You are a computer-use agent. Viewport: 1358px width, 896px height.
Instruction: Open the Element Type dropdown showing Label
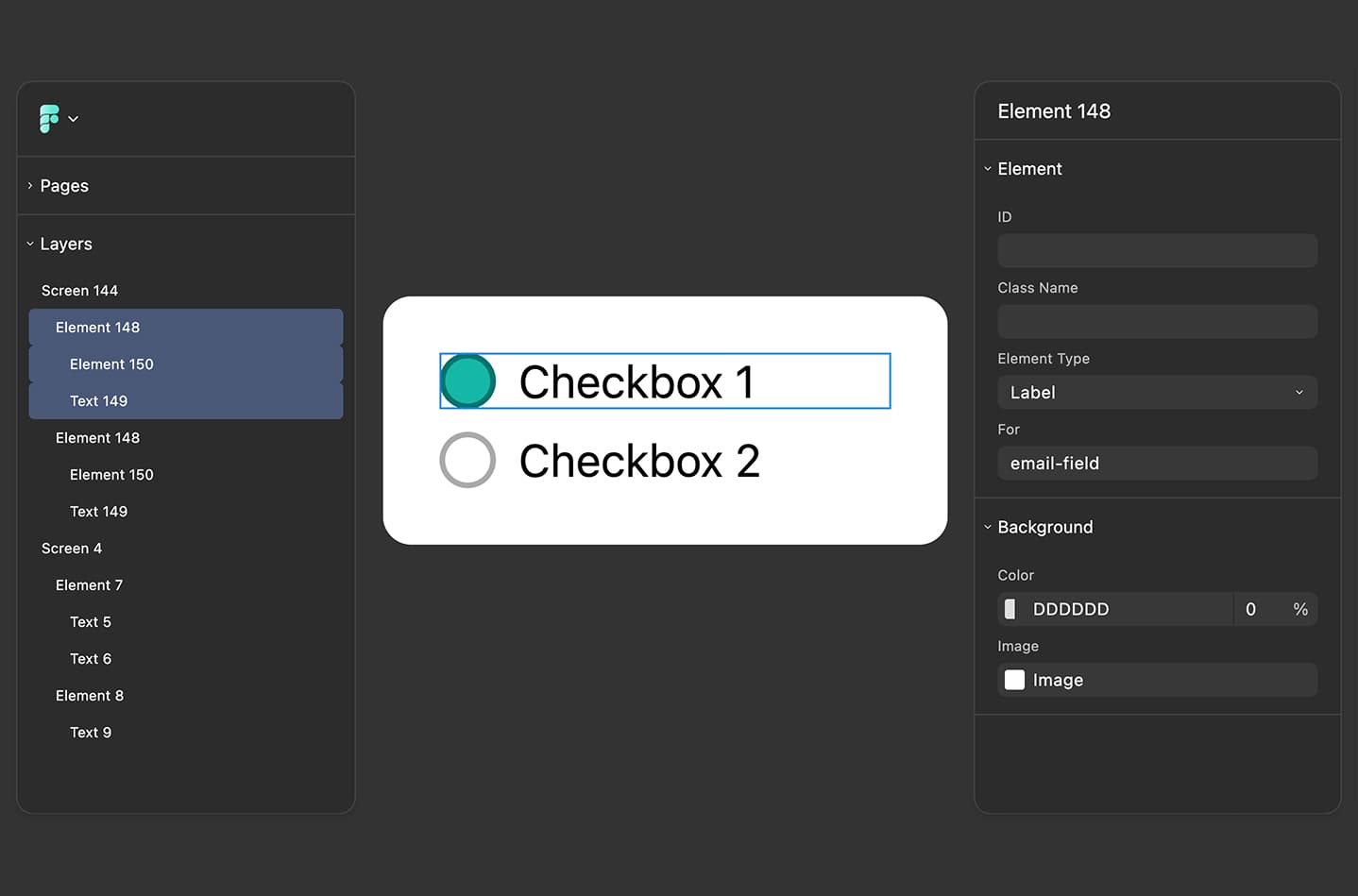click(x=1157, y=392)
